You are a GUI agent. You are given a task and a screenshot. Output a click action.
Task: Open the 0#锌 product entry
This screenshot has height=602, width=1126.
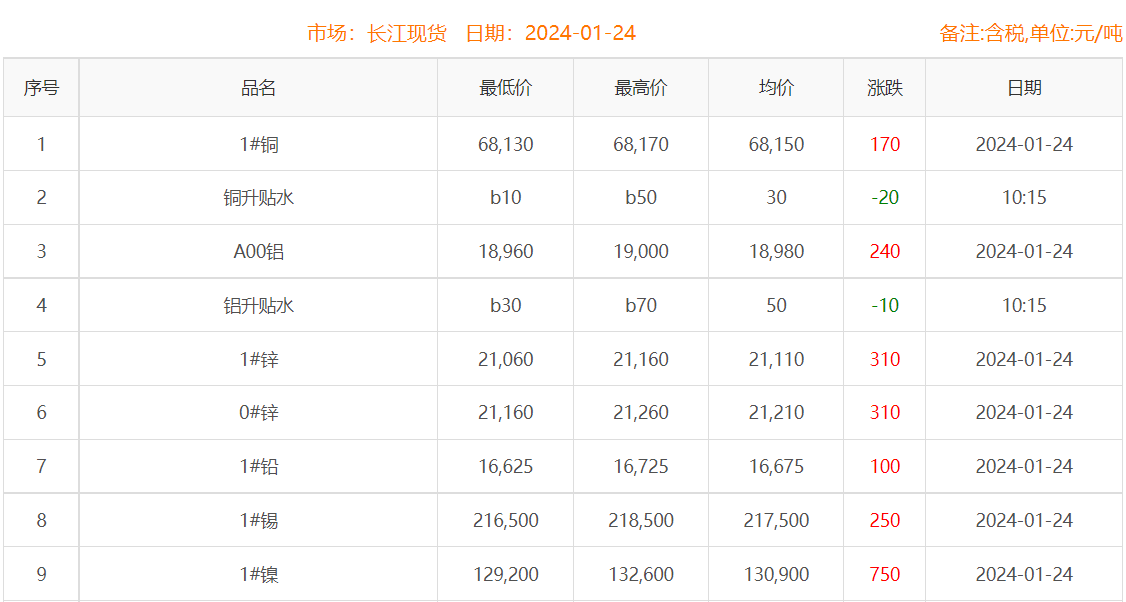click(258, 413)
